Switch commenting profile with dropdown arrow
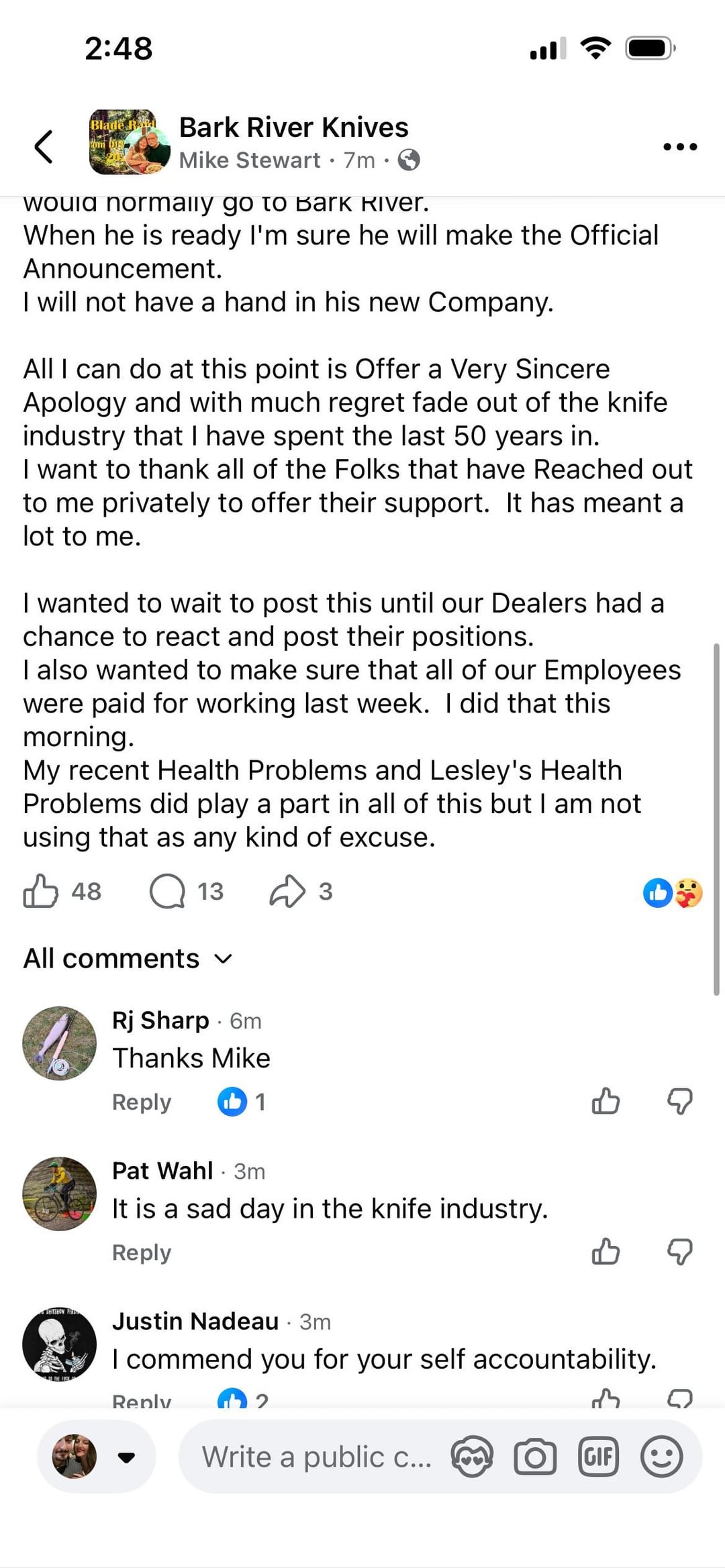 point(126,1457)
